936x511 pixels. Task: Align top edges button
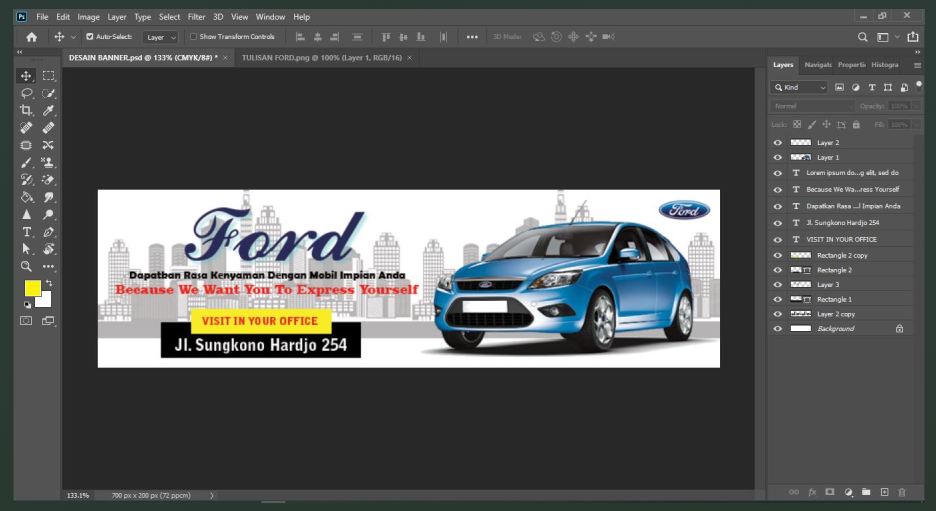pyautogui.click(x=386, y=37)
